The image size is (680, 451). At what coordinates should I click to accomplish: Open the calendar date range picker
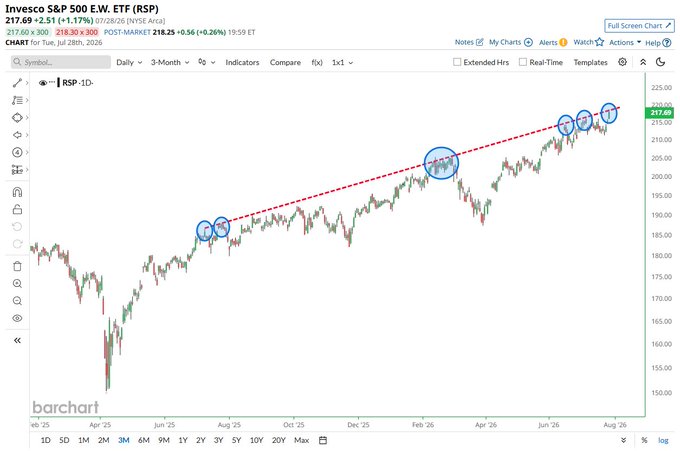coord(323,440)
